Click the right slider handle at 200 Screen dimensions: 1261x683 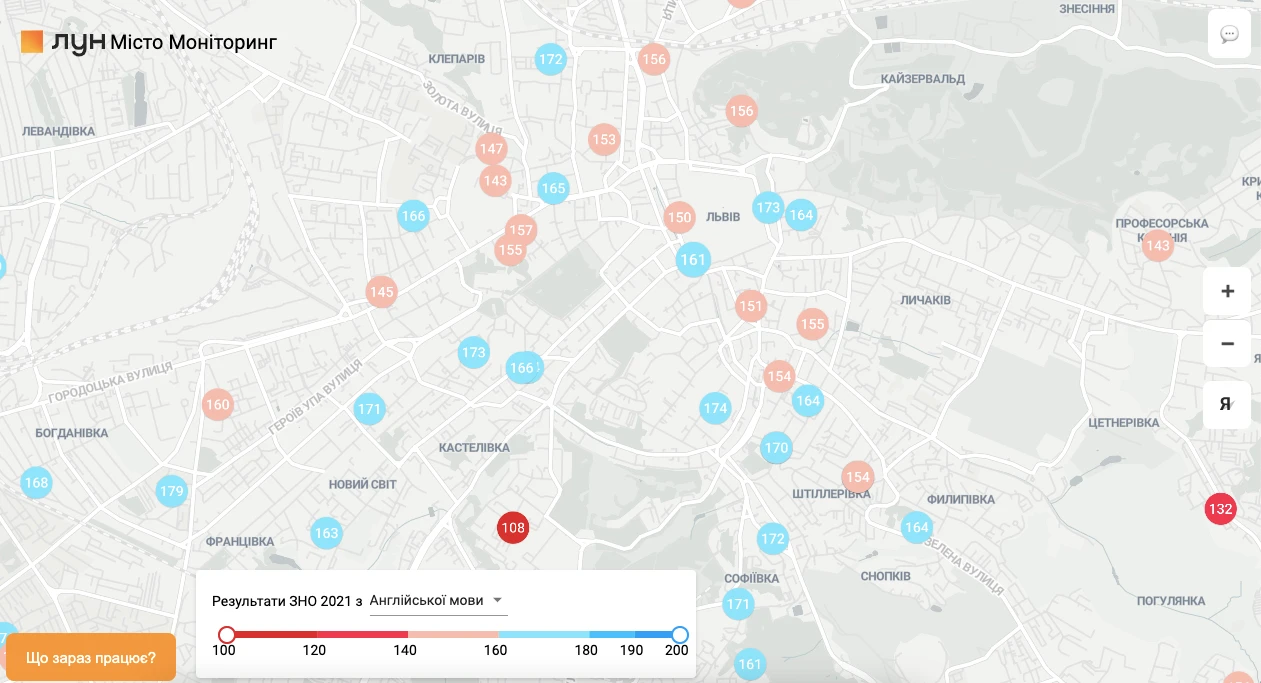point(680,634)
